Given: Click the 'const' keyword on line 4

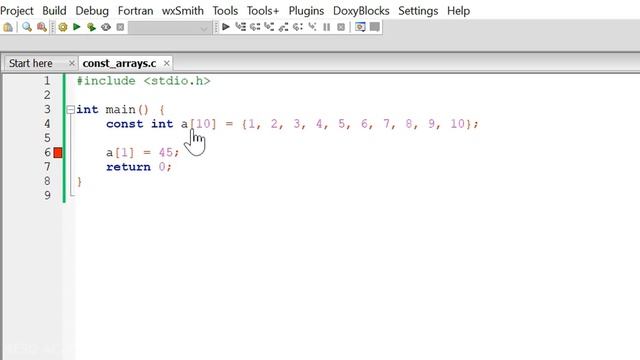Looking at the screenshot, I should (x=124, y=124).
